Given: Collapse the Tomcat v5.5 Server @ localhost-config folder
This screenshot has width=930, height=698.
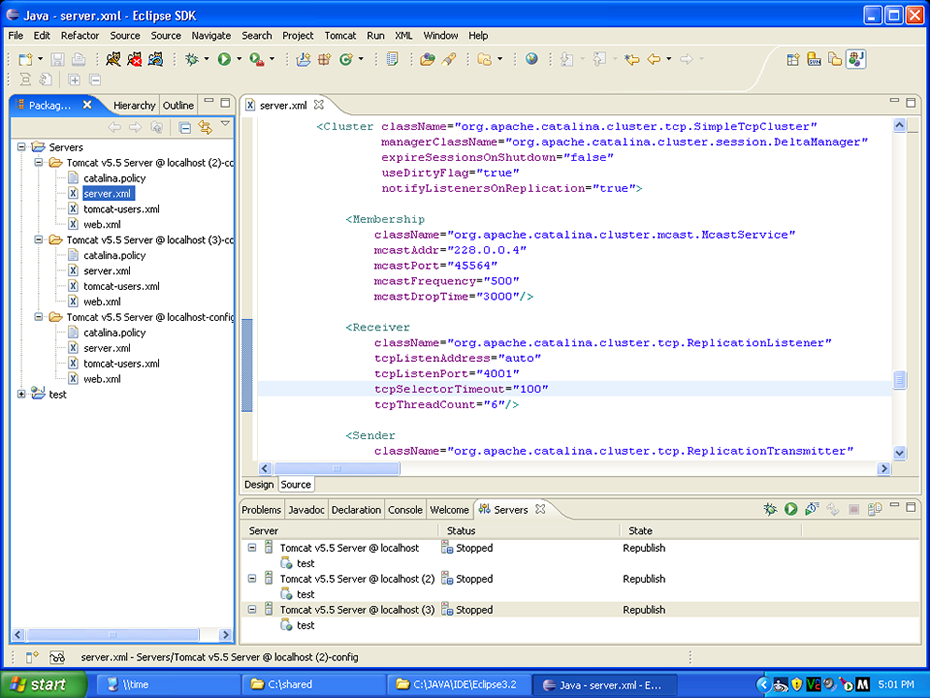Looking at the screenshot, I should coord(39,317).
